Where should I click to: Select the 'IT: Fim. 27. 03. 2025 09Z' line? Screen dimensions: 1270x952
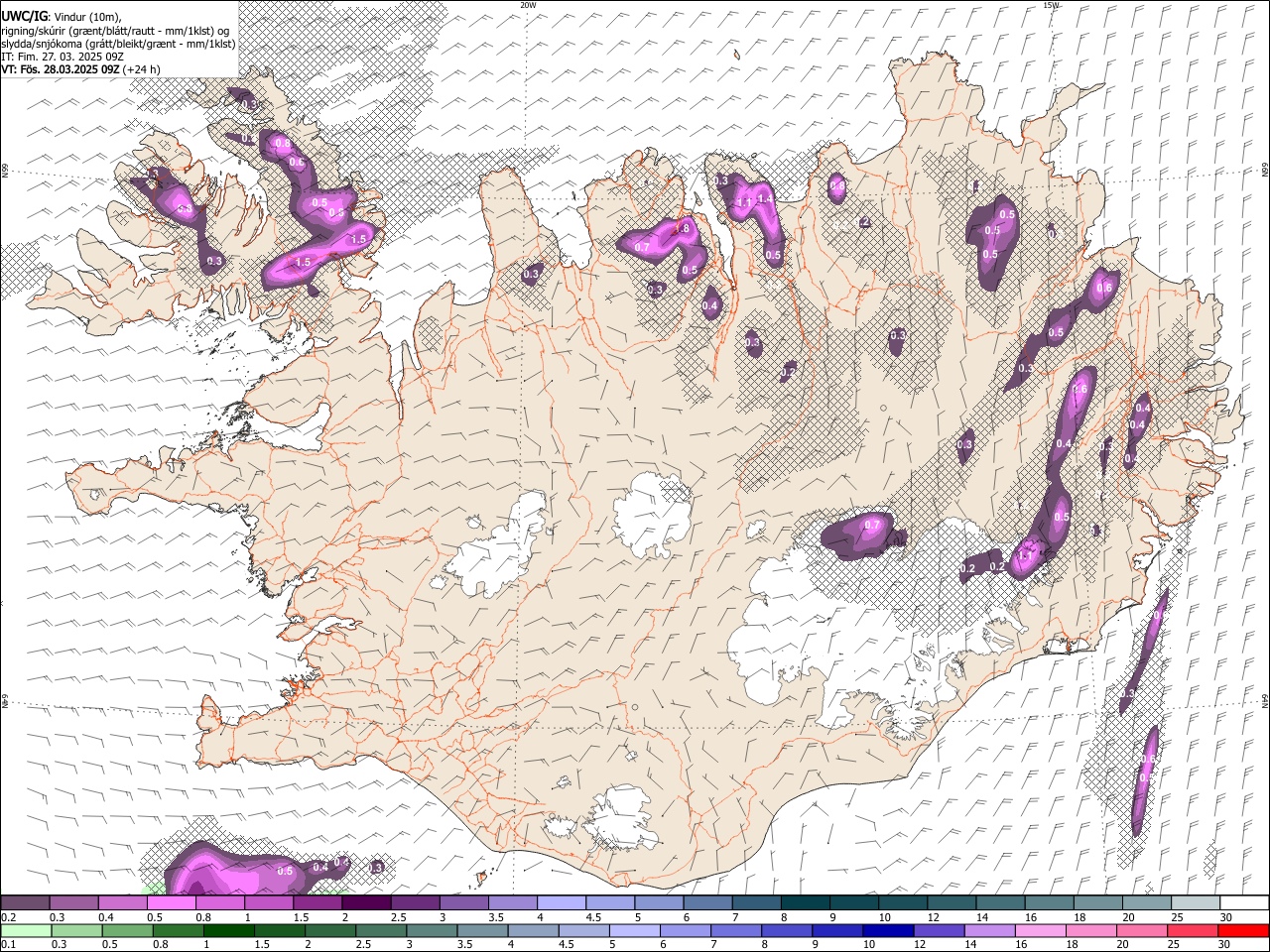point(63,57)
